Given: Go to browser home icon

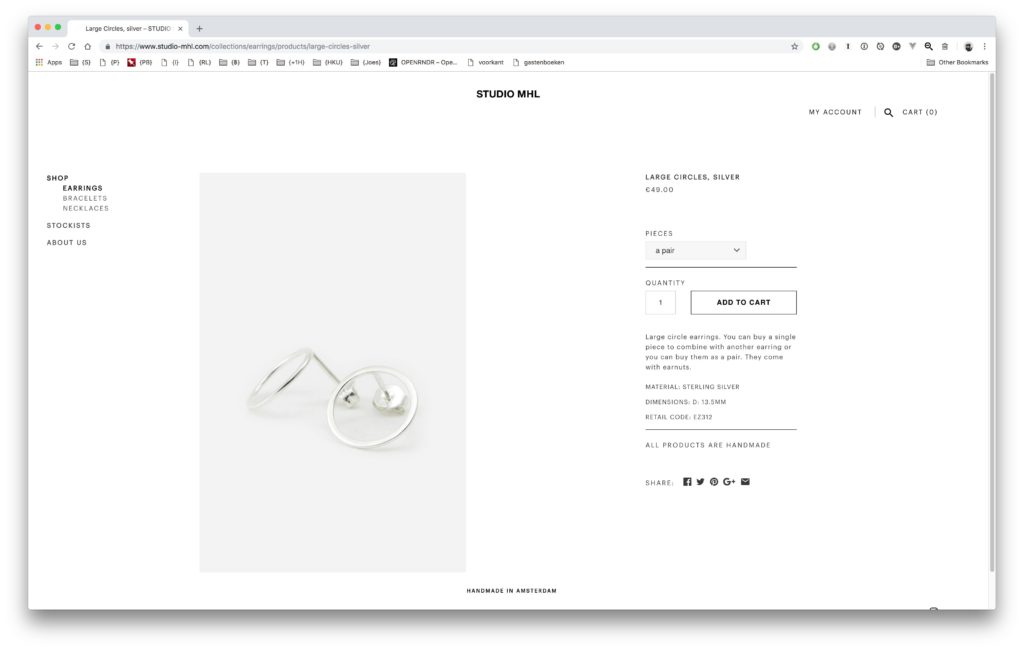Looking at the screenshot, I should 88,46.
